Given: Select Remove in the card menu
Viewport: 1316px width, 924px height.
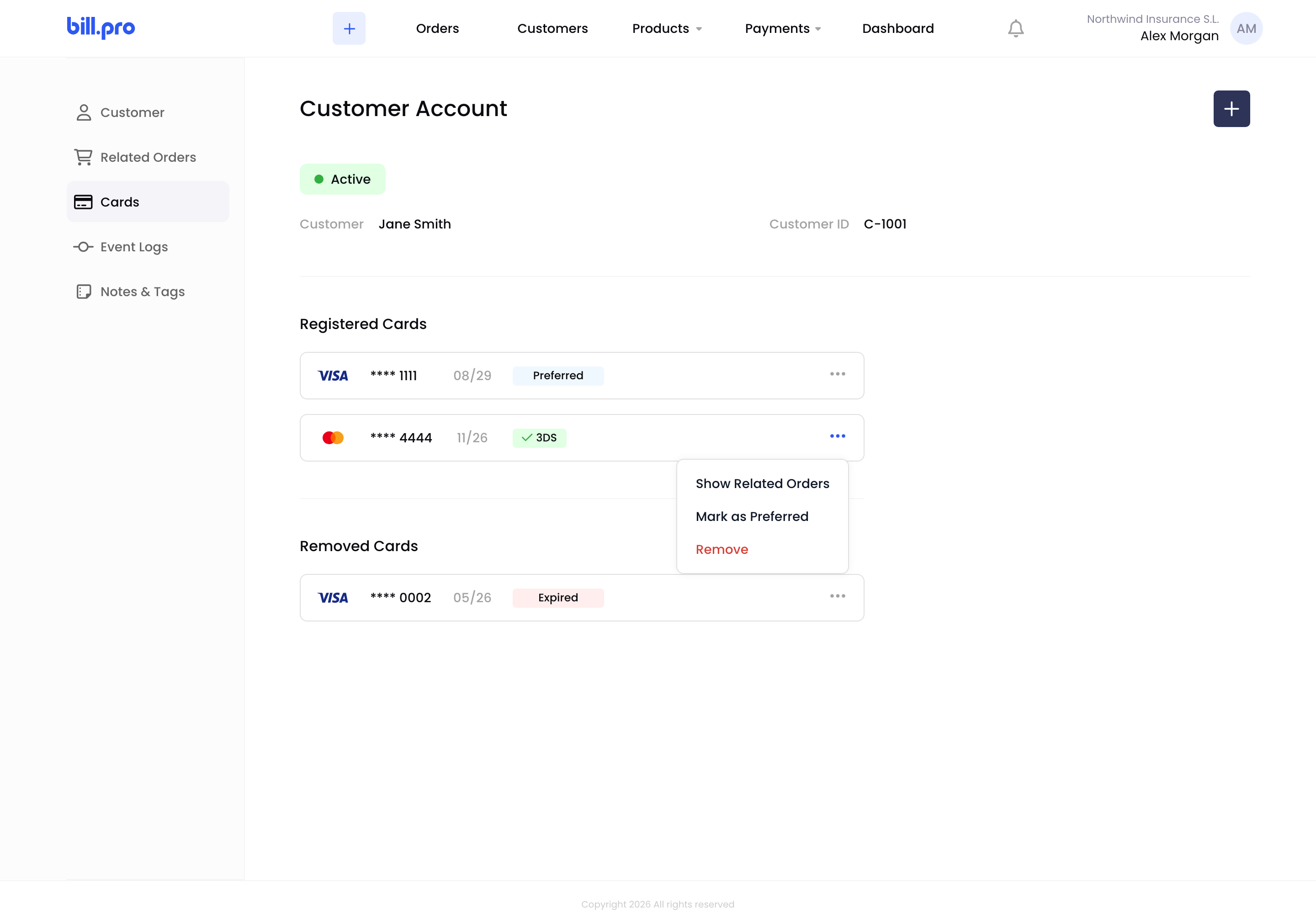Looking at the screenshot, I should [x=722, y=549].
